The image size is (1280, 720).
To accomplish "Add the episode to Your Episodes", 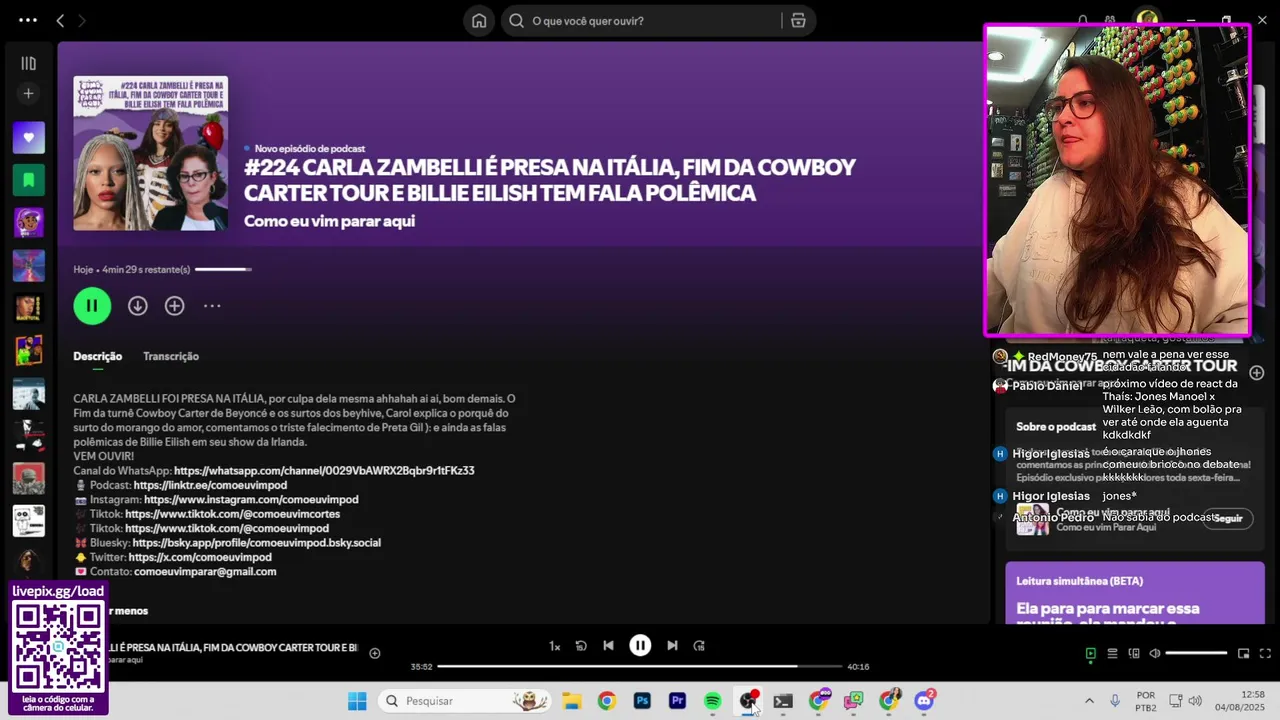I will [x=175, y=306].
